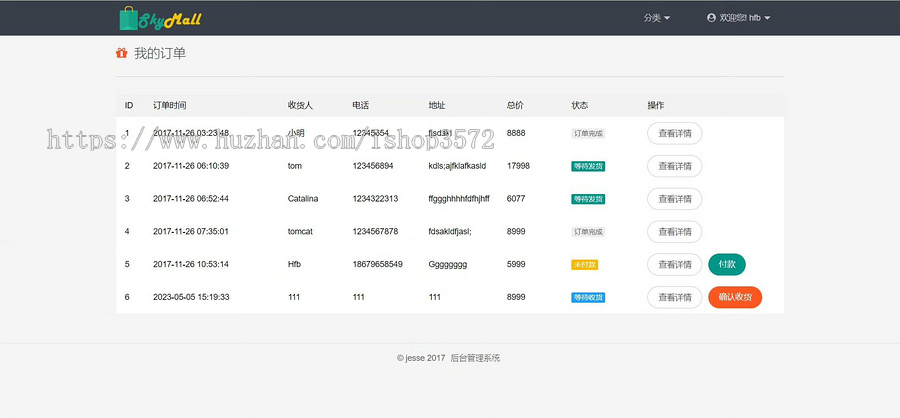The image size is (900, 418).
Task: Open the 分类 dropdown menu
Action: click(657, 18)
